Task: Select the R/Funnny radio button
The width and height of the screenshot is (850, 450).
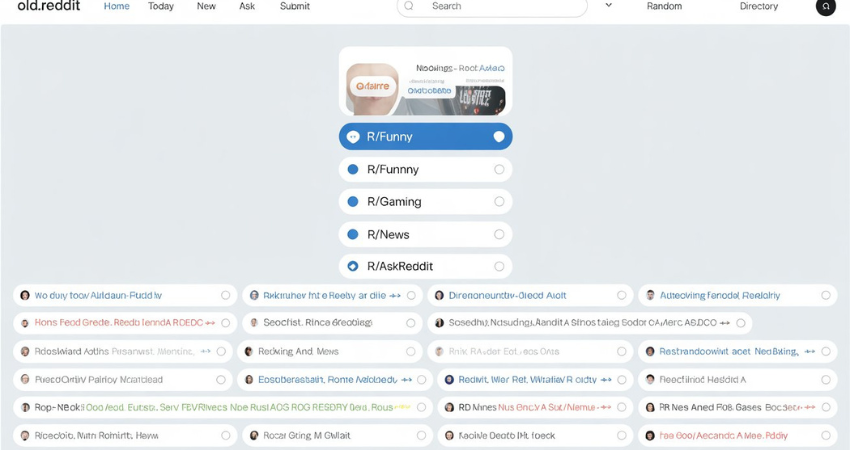Action: [499, 170]
